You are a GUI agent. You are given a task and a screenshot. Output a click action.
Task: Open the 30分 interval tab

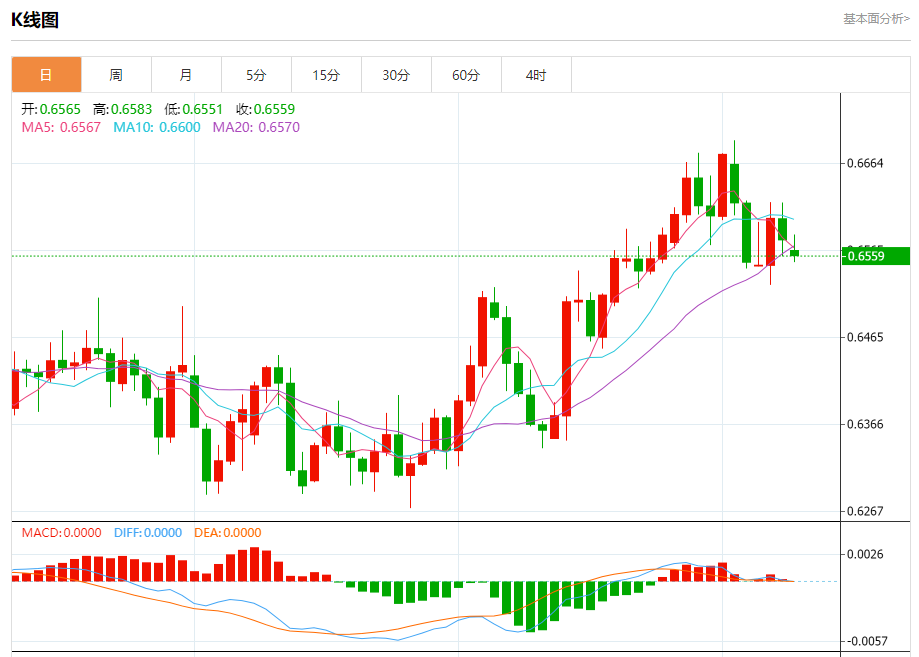[396, 75]
